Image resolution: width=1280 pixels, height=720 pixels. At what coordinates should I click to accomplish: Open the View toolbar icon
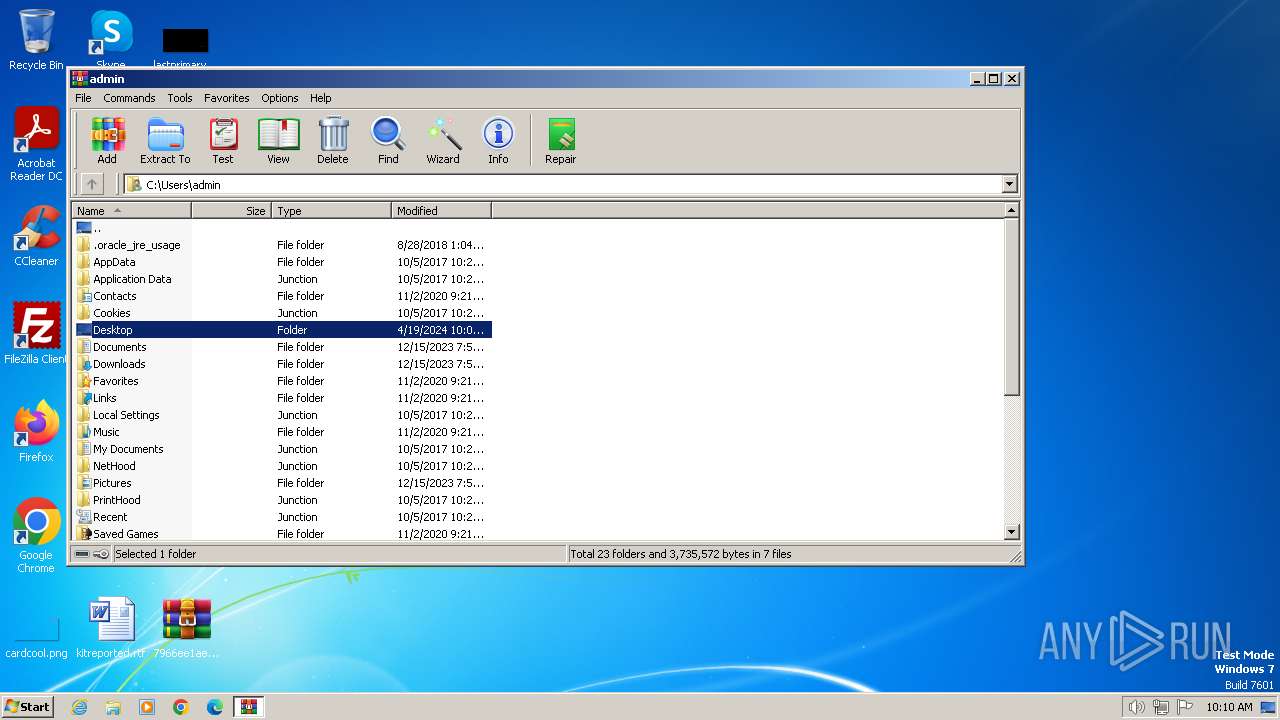click(278, 140)
